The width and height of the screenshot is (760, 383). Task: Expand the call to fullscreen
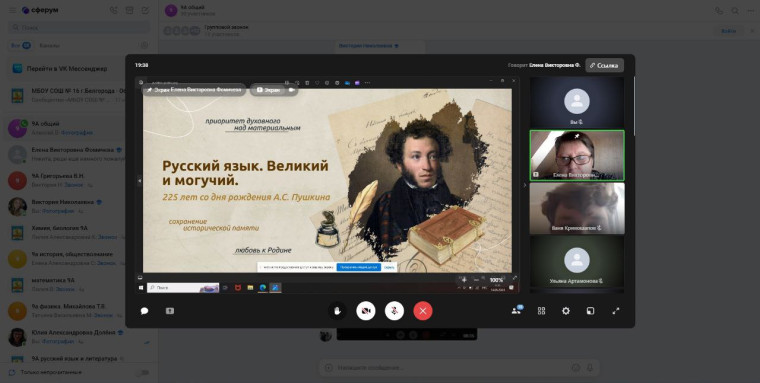pos(616,311)
